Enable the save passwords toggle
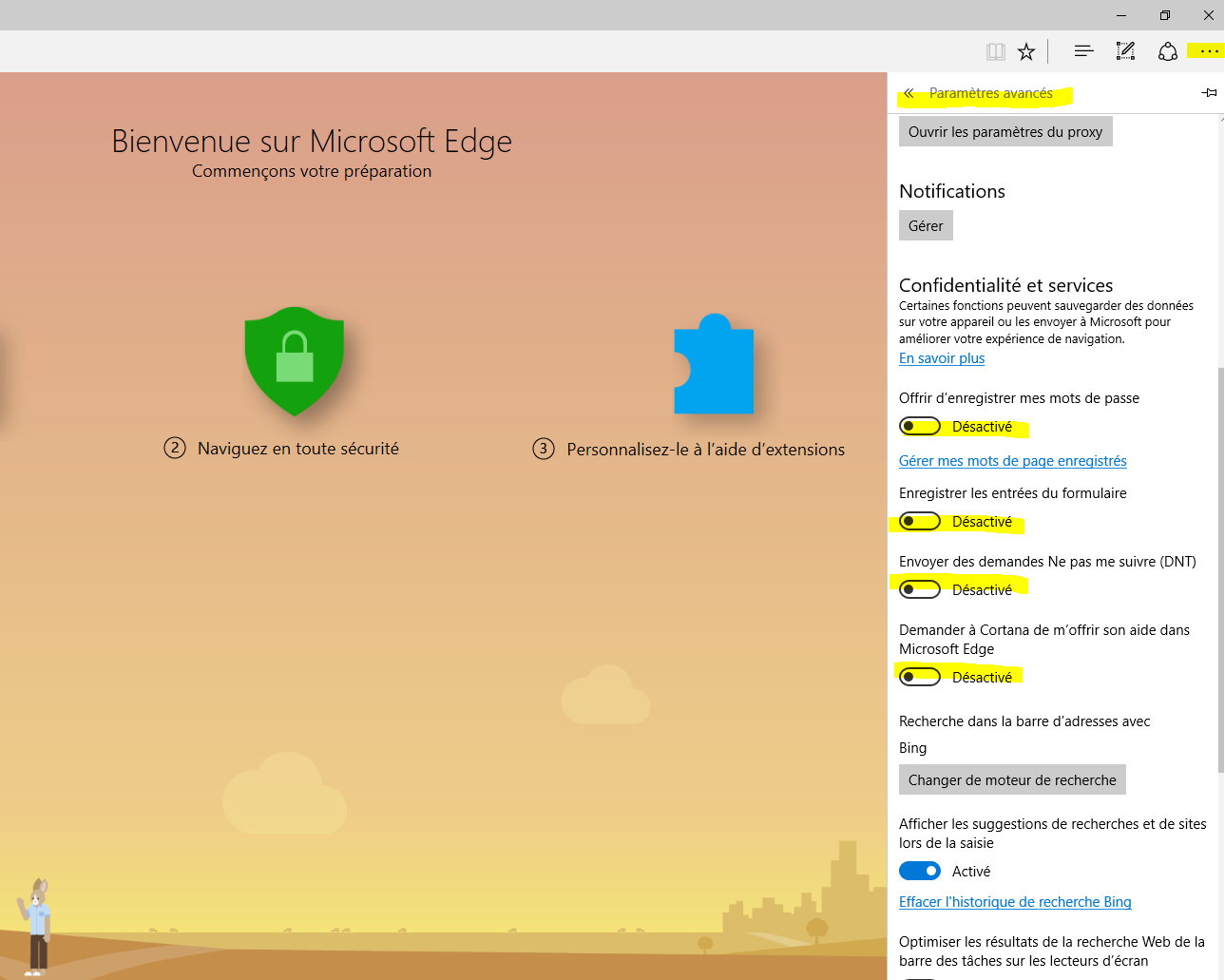Viewport: 1225px width, 980px height. pyautogui.click(x=920, y=427)
